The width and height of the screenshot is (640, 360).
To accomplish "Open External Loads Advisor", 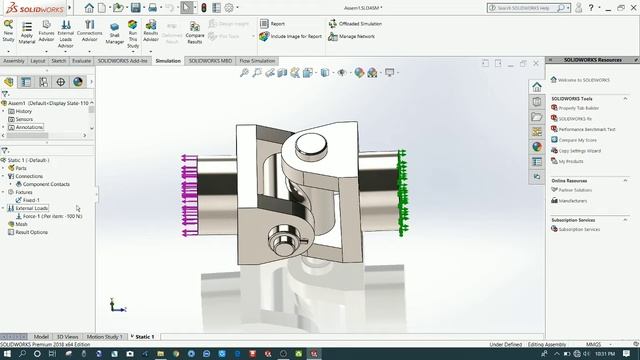I will (65, 34).
